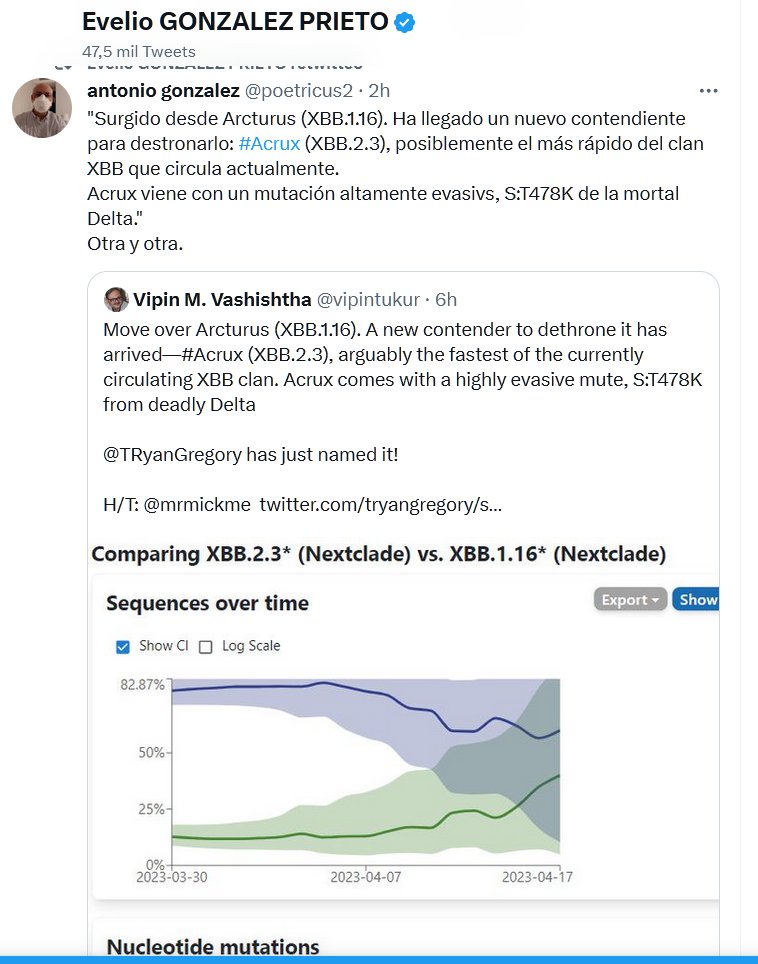Screen dimensions: 758x964
Task: Click the Sequences over time heading
Action: (x=207, y=603)
